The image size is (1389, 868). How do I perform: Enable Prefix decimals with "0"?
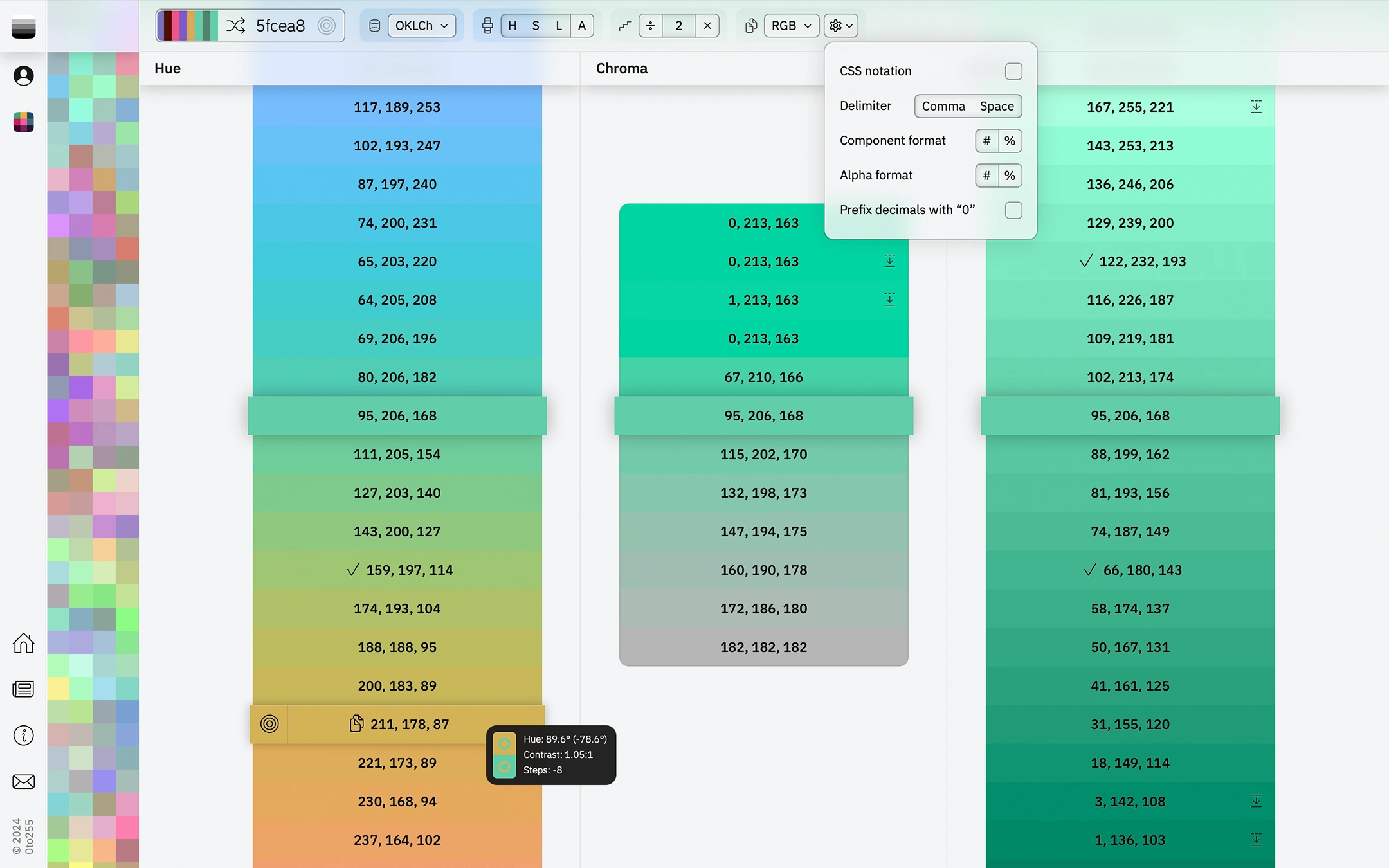pos(1013,210)
